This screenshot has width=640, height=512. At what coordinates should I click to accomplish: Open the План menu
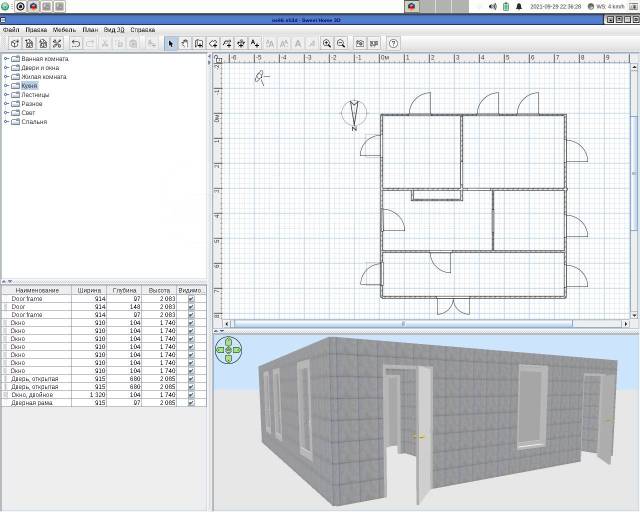(x=90, y=30)
